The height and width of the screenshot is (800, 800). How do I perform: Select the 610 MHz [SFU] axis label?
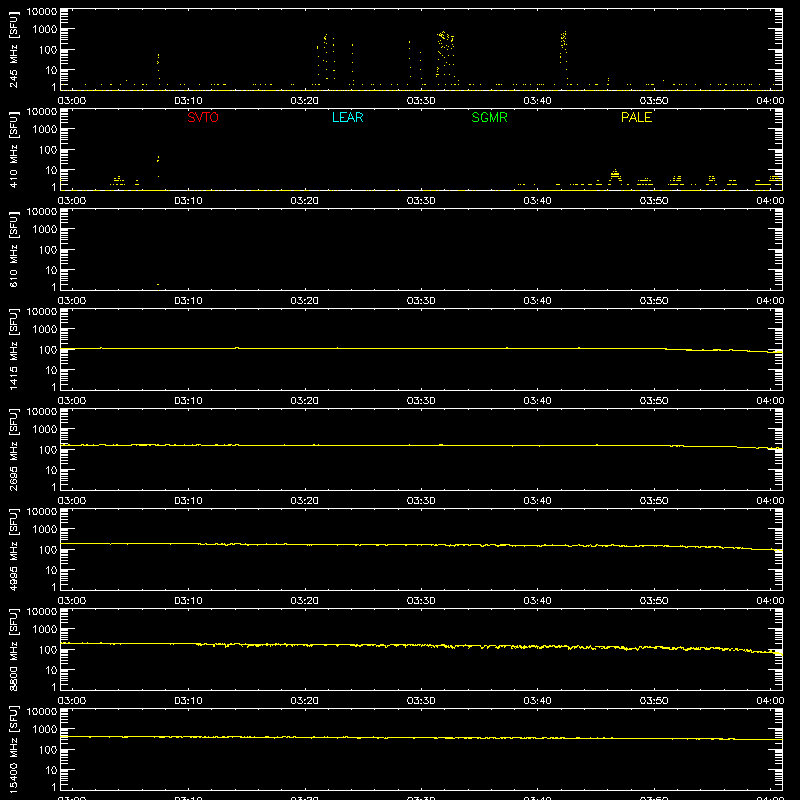click(x=14, y=250)
